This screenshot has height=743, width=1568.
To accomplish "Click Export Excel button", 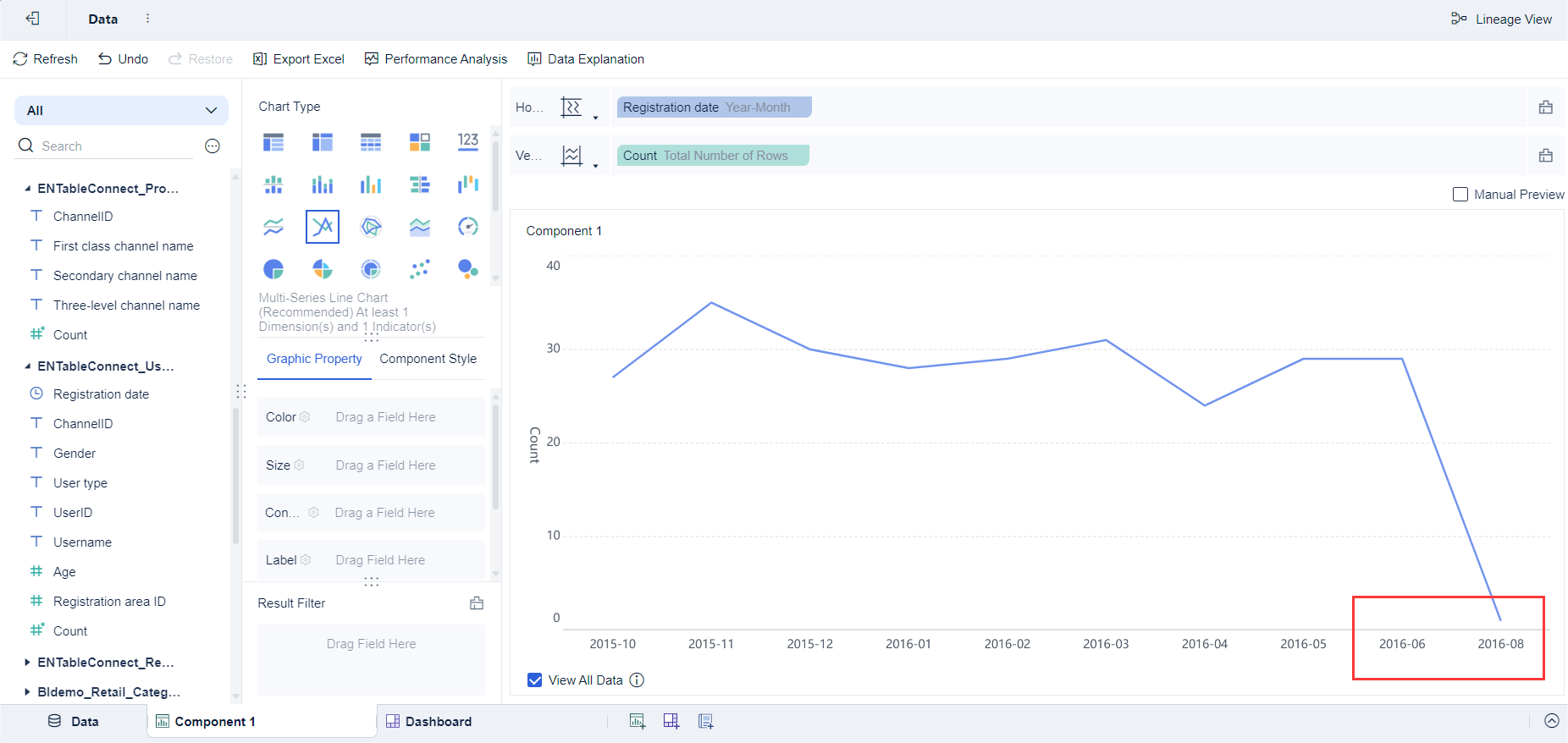I will coord(299,59).
